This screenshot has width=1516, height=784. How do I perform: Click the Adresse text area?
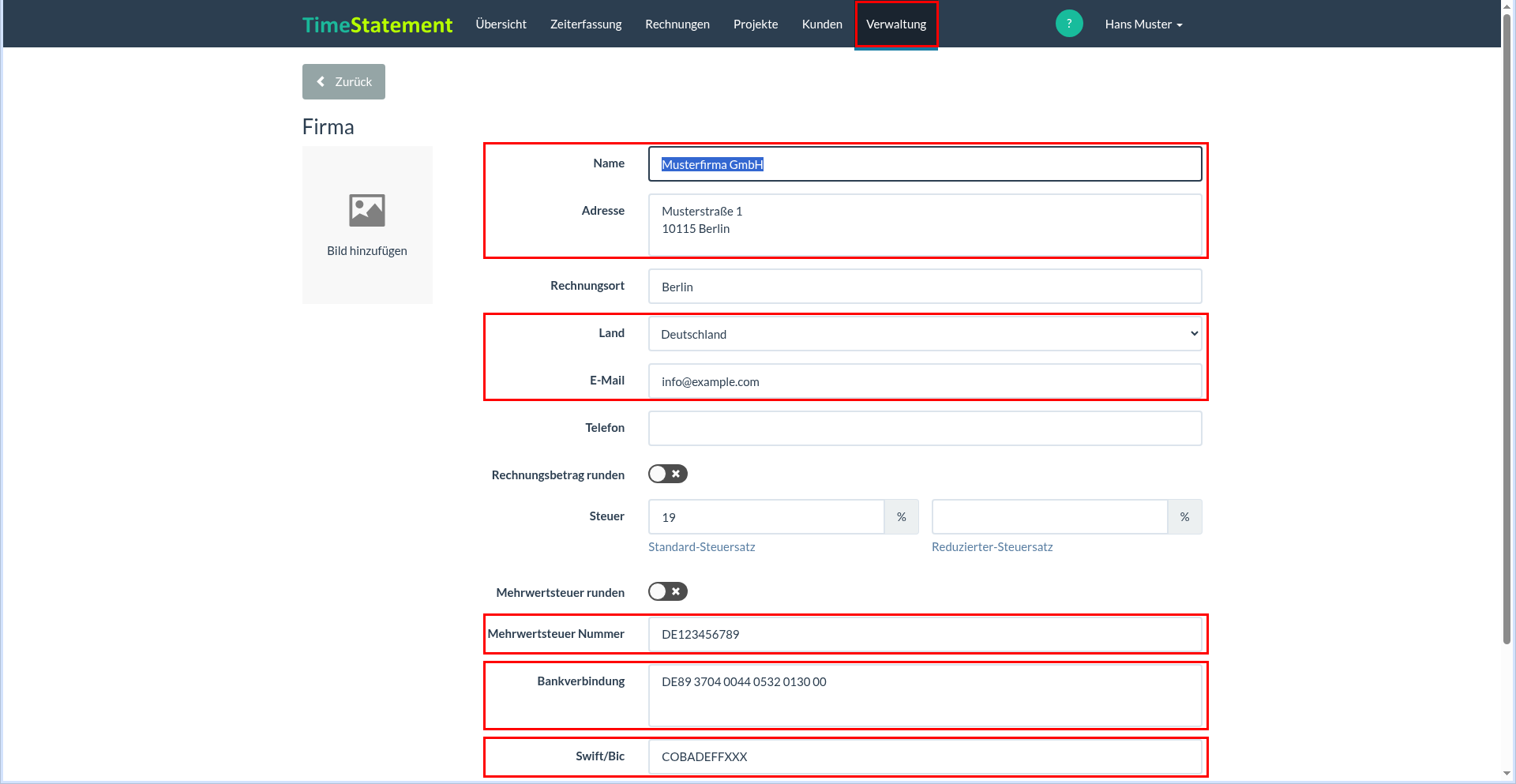pyautogui.click(x=925, y=225)
